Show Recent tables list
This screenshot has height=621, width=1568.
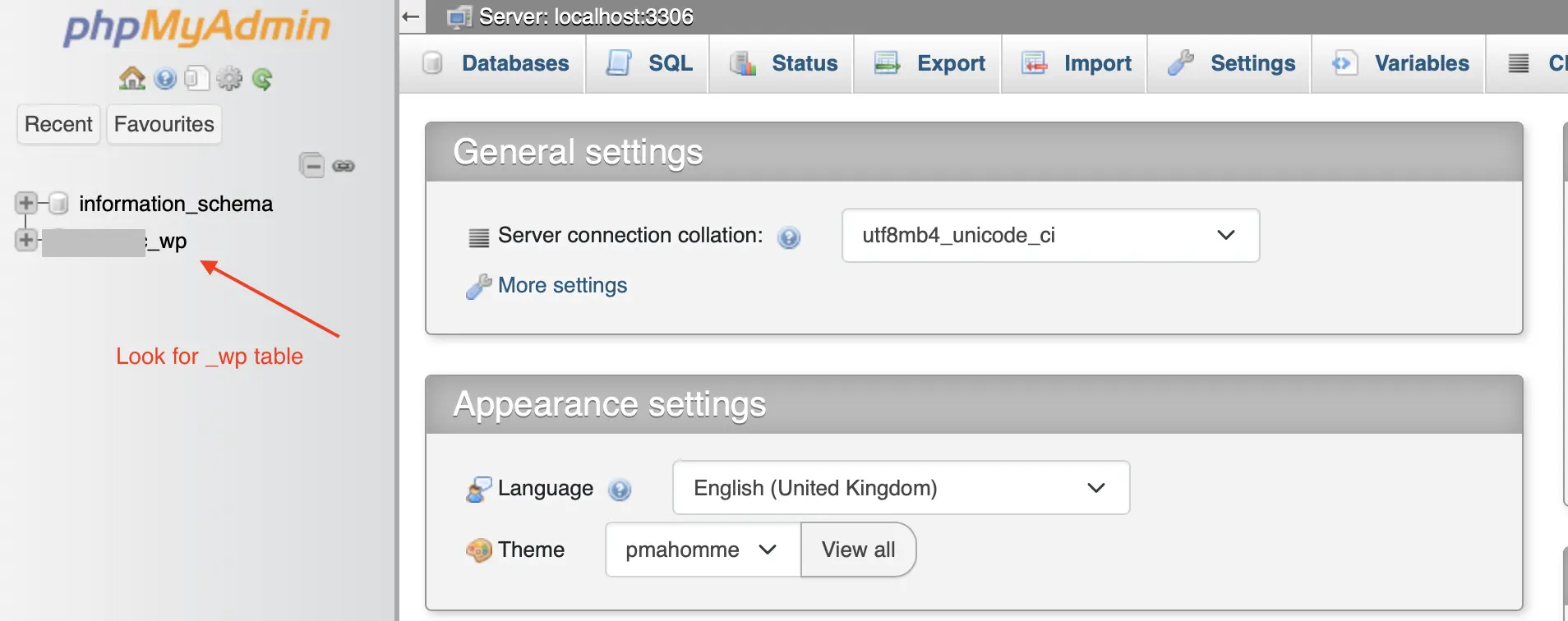(58, 124)
